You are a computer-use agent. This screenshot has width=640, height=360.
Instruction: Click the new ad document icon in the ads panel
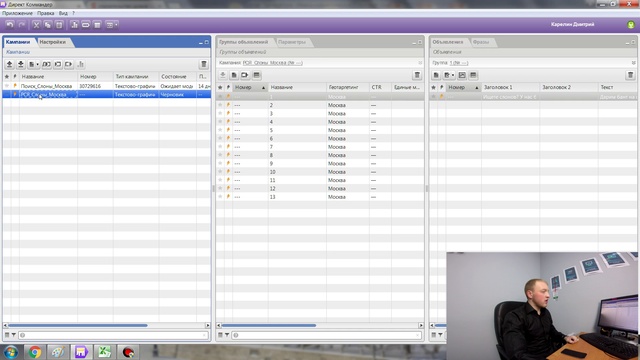coord(436,75)
